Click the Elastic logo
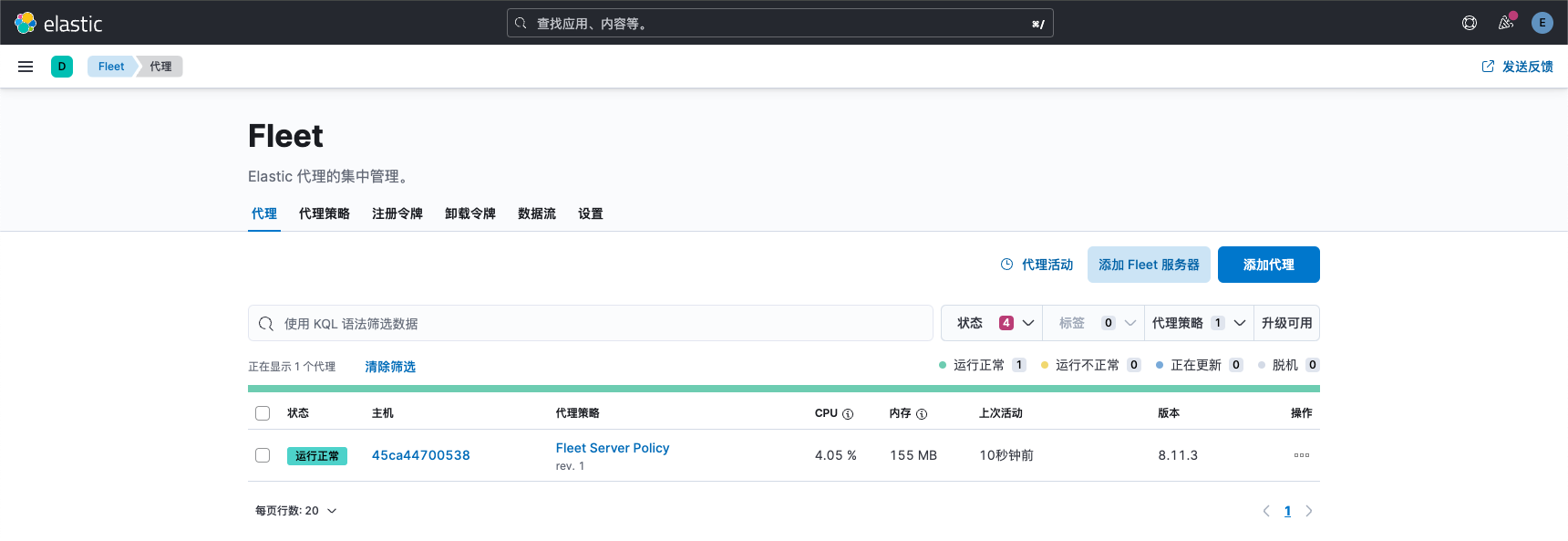 [58, 23]
